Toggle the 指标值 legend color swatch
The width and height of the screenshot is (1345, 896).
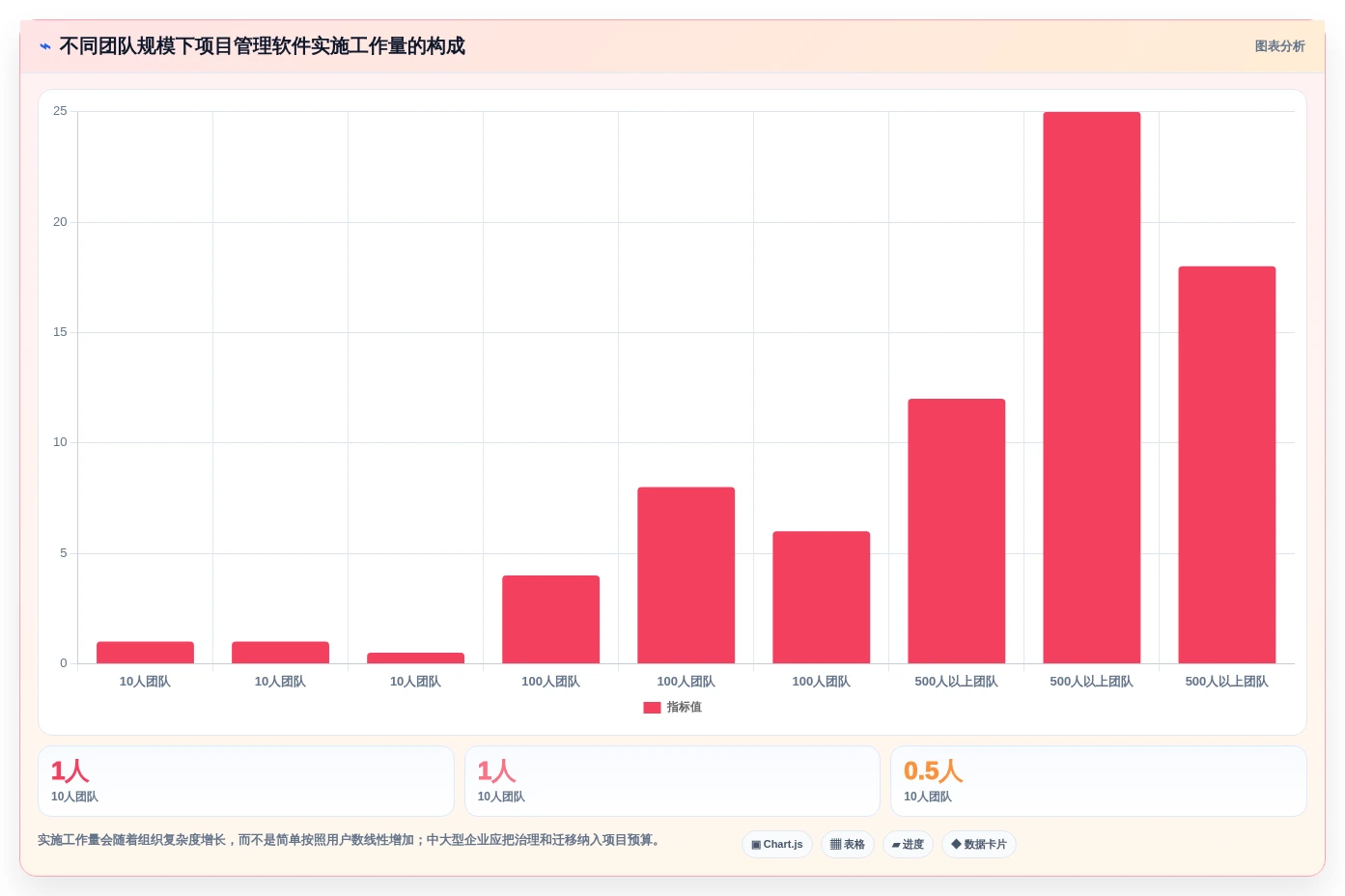652,708
